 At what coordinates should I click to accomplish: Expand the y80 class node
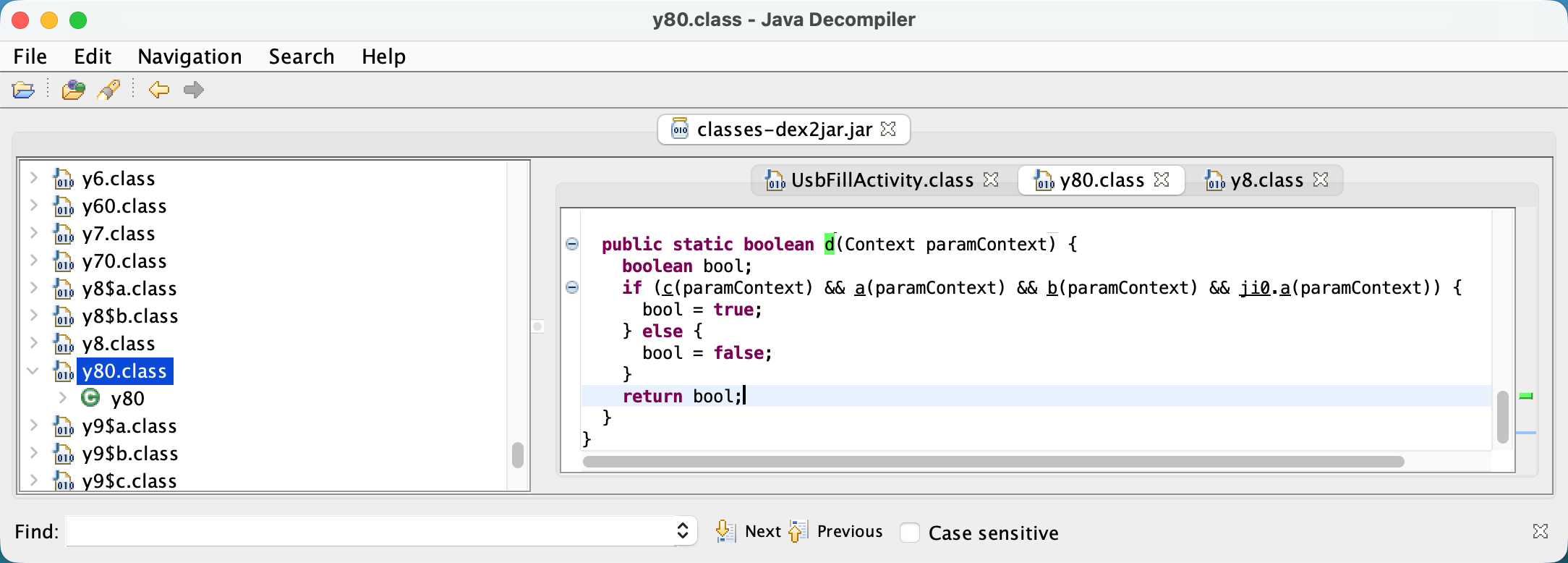pyautogui.click(x=63, y=398)
